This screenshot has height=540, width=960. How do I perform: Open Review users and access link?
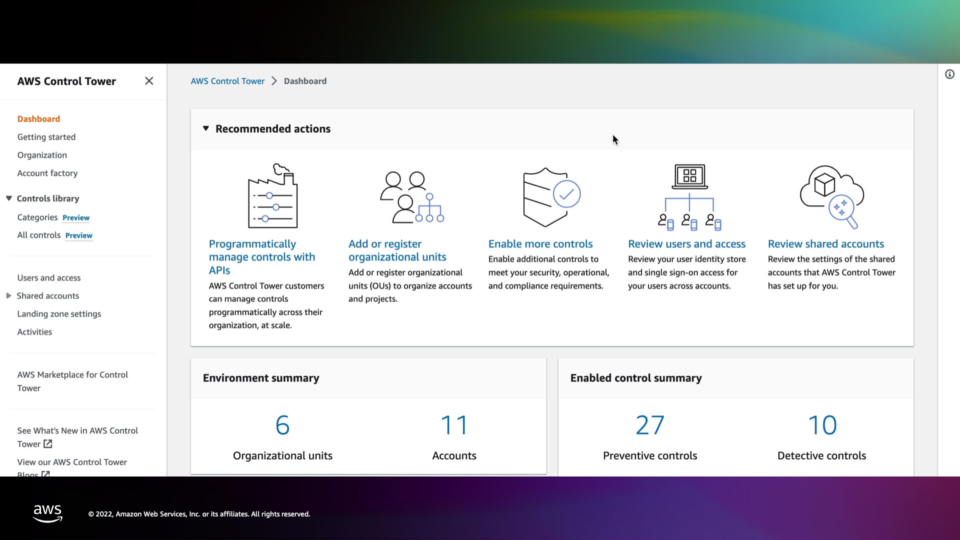click(686, 244)
